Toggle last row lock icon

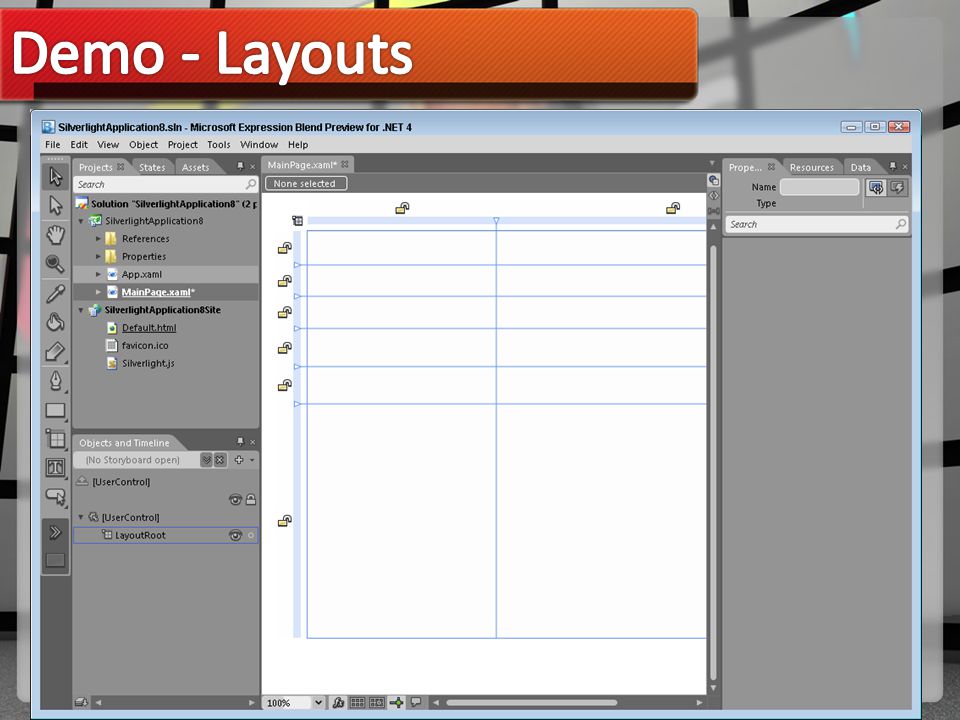click(x=285, y=521)
